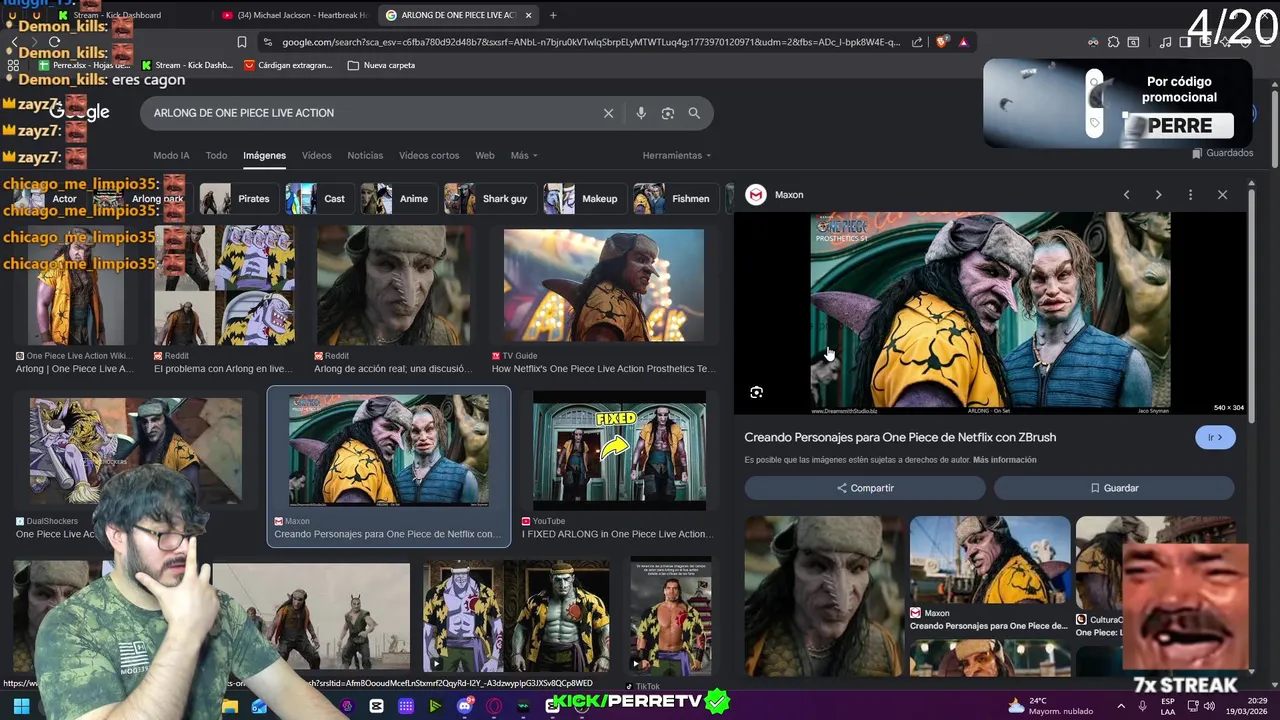This screenshot has height=720, width=1280.
Task: Open the Maxon ZBrush image result
Action: (389, 466)
